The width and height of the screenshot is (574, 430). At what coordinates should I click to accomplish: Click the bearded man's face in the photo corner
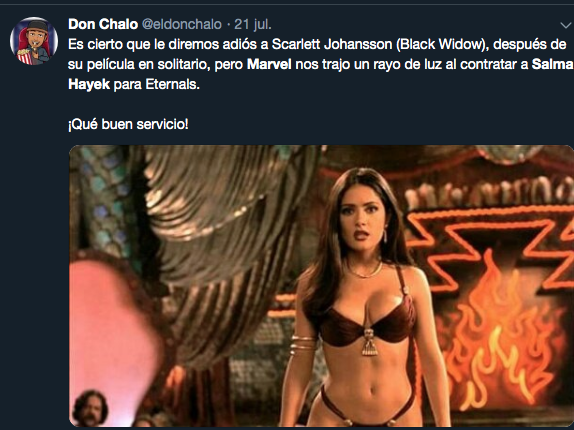90,407
